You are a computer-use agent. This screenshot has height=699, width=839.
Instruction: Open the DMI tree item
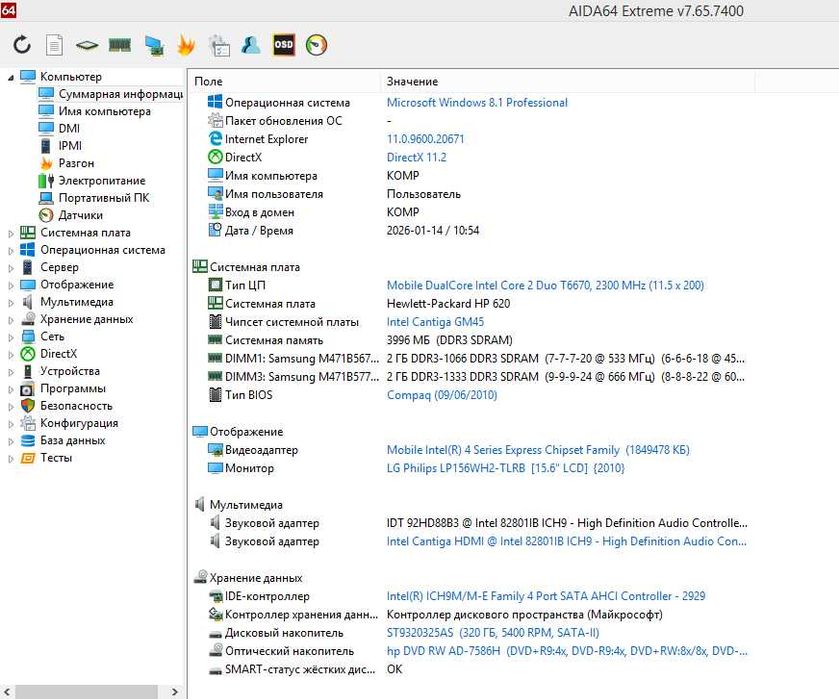tap(69, 128)
